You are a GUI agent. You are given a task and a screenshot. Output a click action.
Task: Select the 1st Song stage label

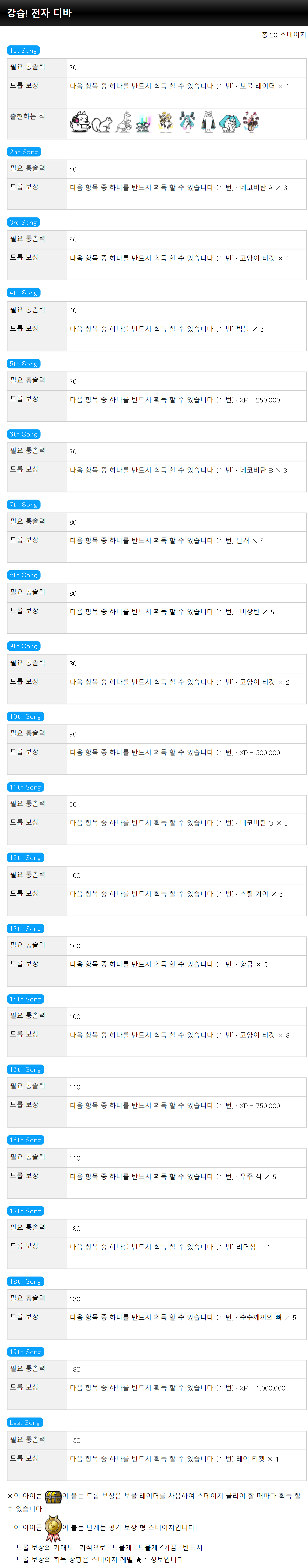tap(23, 50)
